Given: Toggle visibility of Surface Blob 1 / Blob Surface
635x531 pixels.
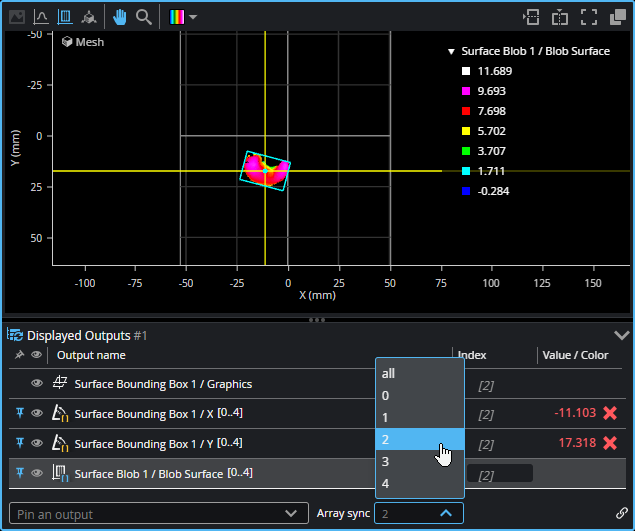Looking at the screenshot, I should point(37,473).
